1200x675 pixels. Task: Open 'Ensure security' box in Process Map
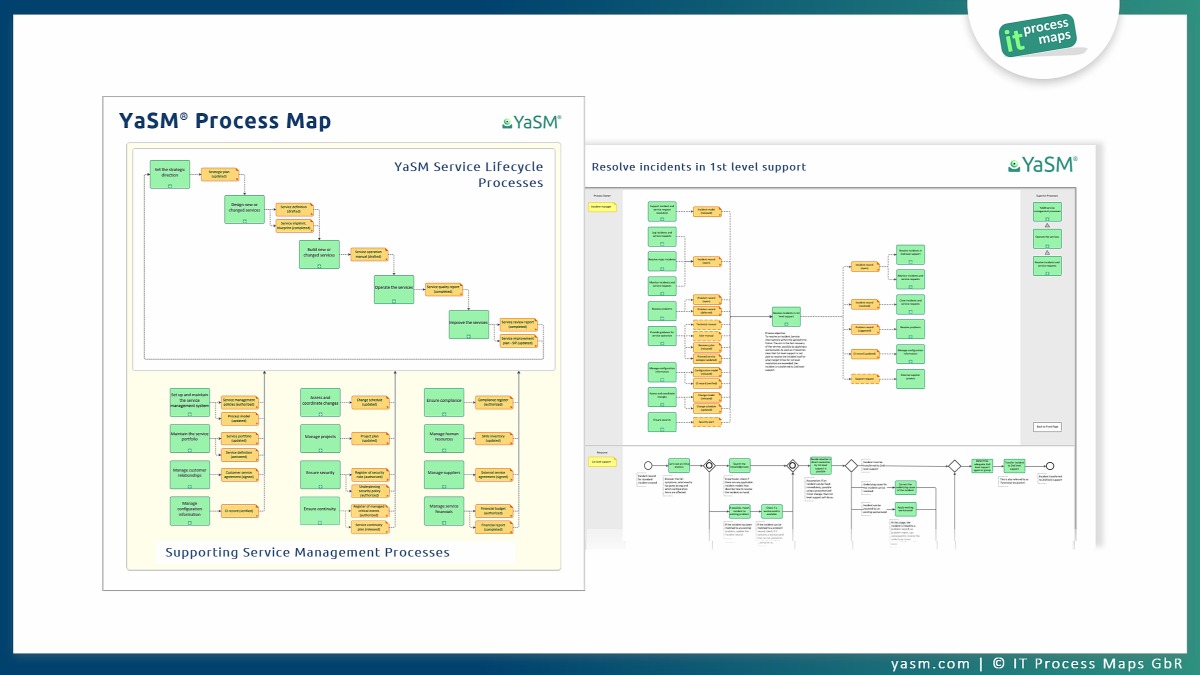tap(321, 474)
